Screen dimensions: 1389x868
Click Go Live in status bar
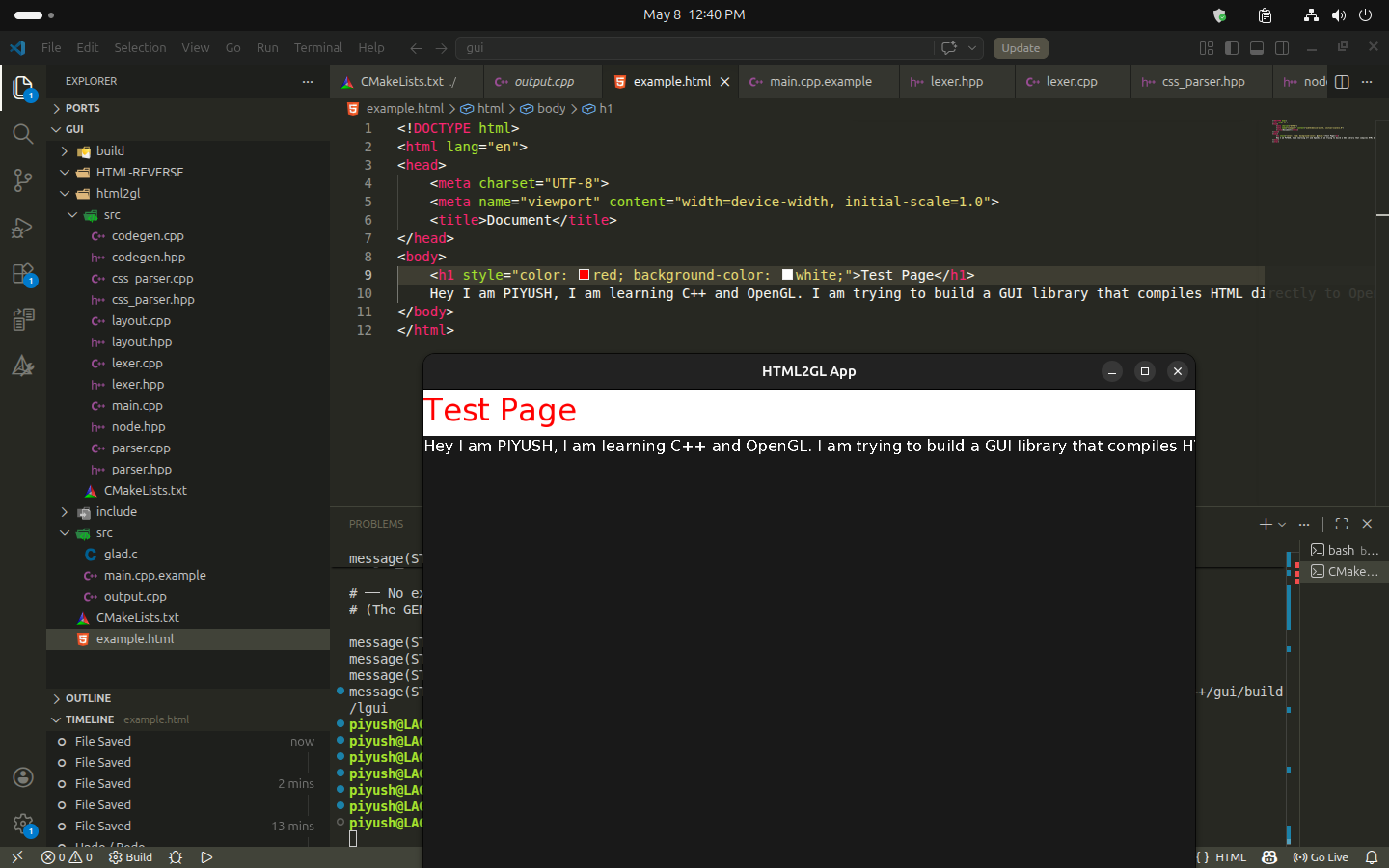[1321, 857]
